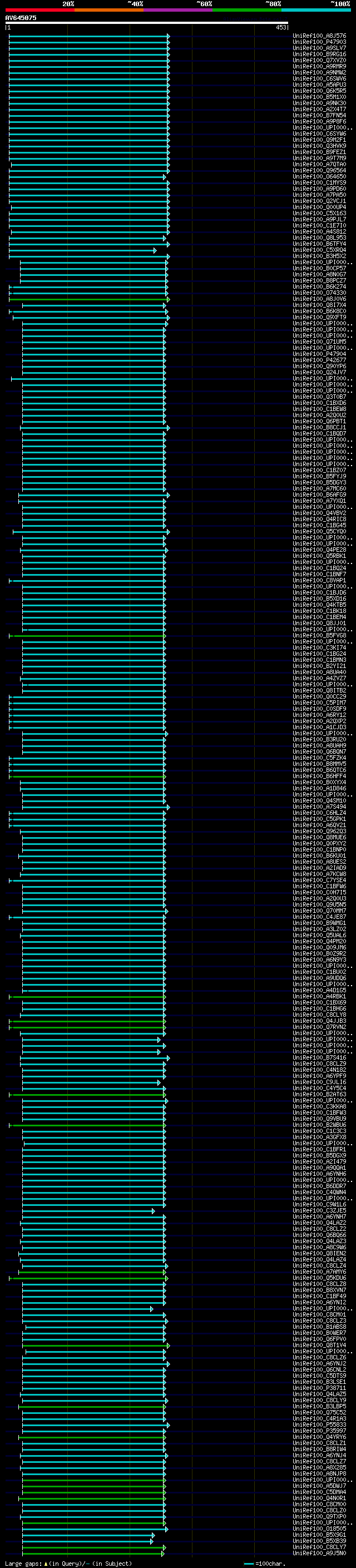356x1568 pixels.
Task: Select hit label UniRef100_P47904
Action: 319,354
